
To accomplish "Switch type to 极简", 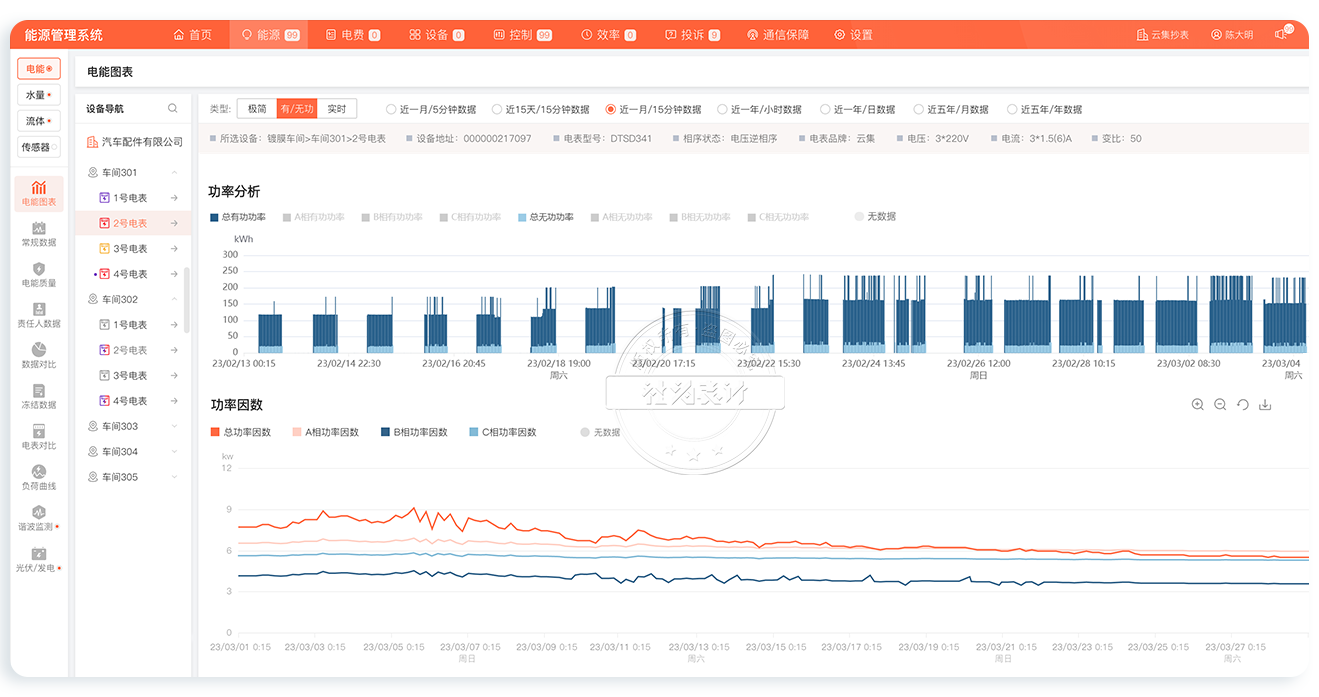I will [257, 109].
